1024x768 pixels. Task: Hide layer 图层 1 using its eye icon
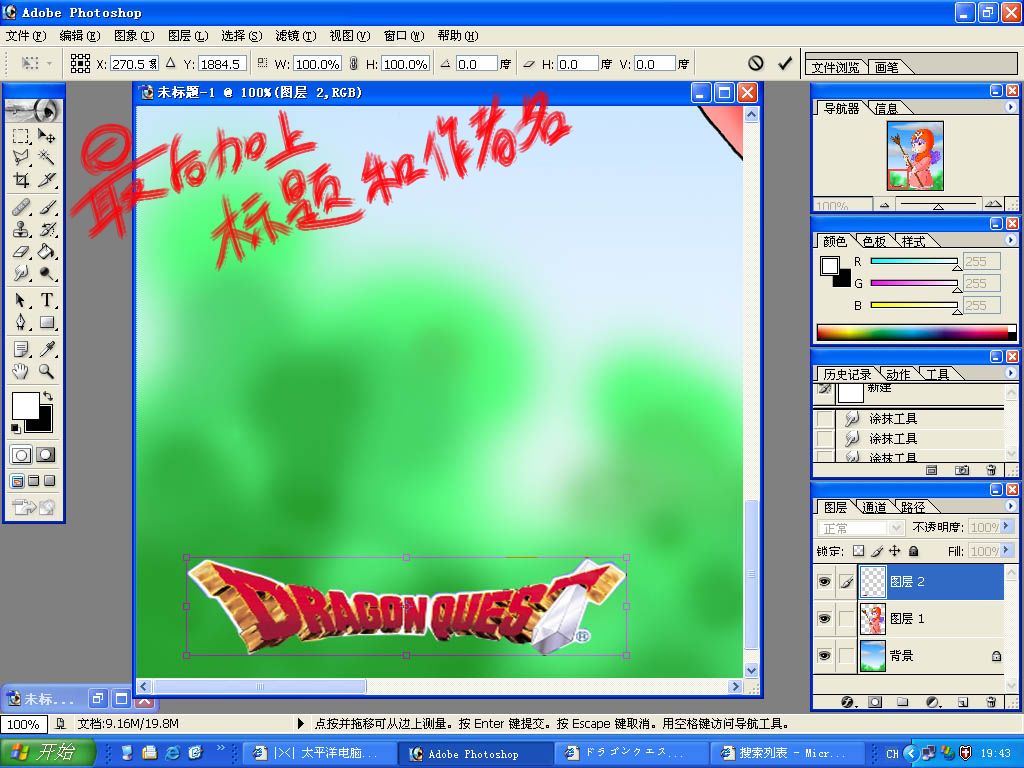(x=824, y=618)
